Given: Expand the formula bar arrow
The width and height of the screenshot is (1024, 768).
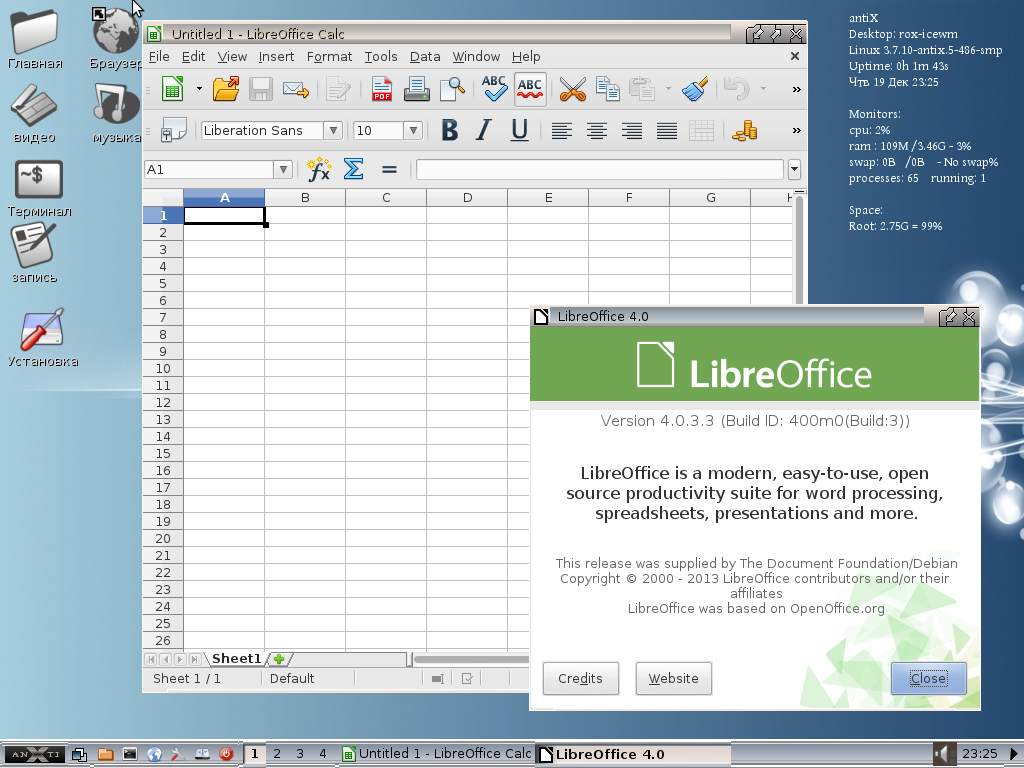Looking at the screenshot, I should (794, 170).
